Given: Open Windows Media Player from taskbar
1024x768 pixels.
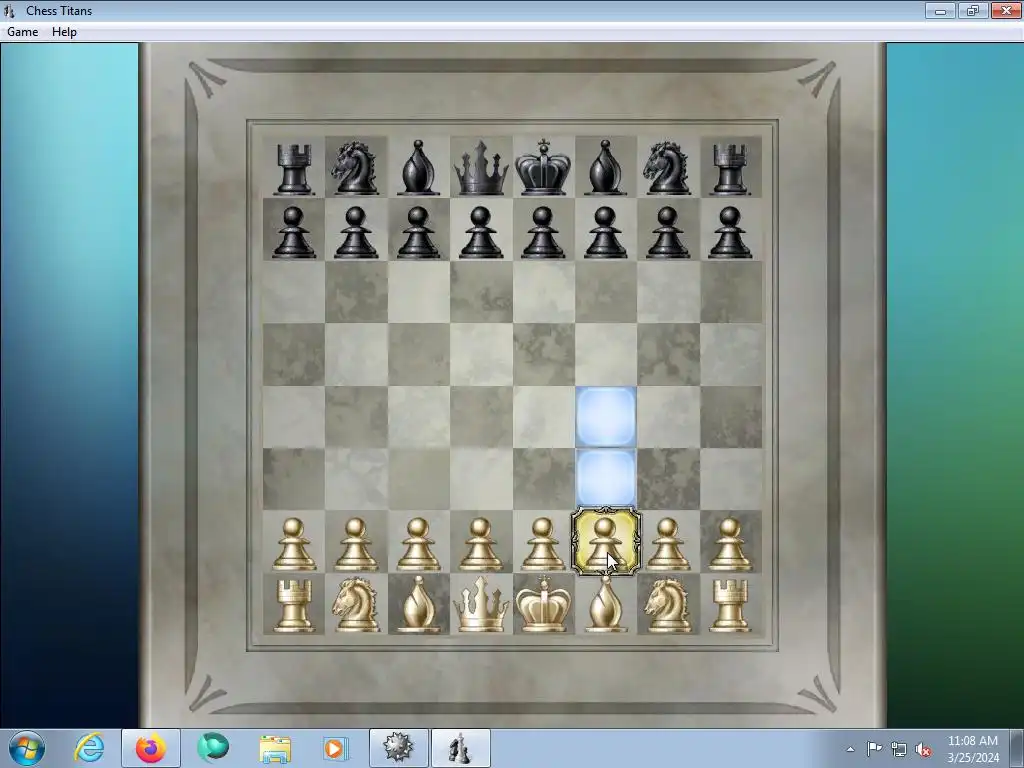Looking at the screenshot, I should click(x=336, y=748).
